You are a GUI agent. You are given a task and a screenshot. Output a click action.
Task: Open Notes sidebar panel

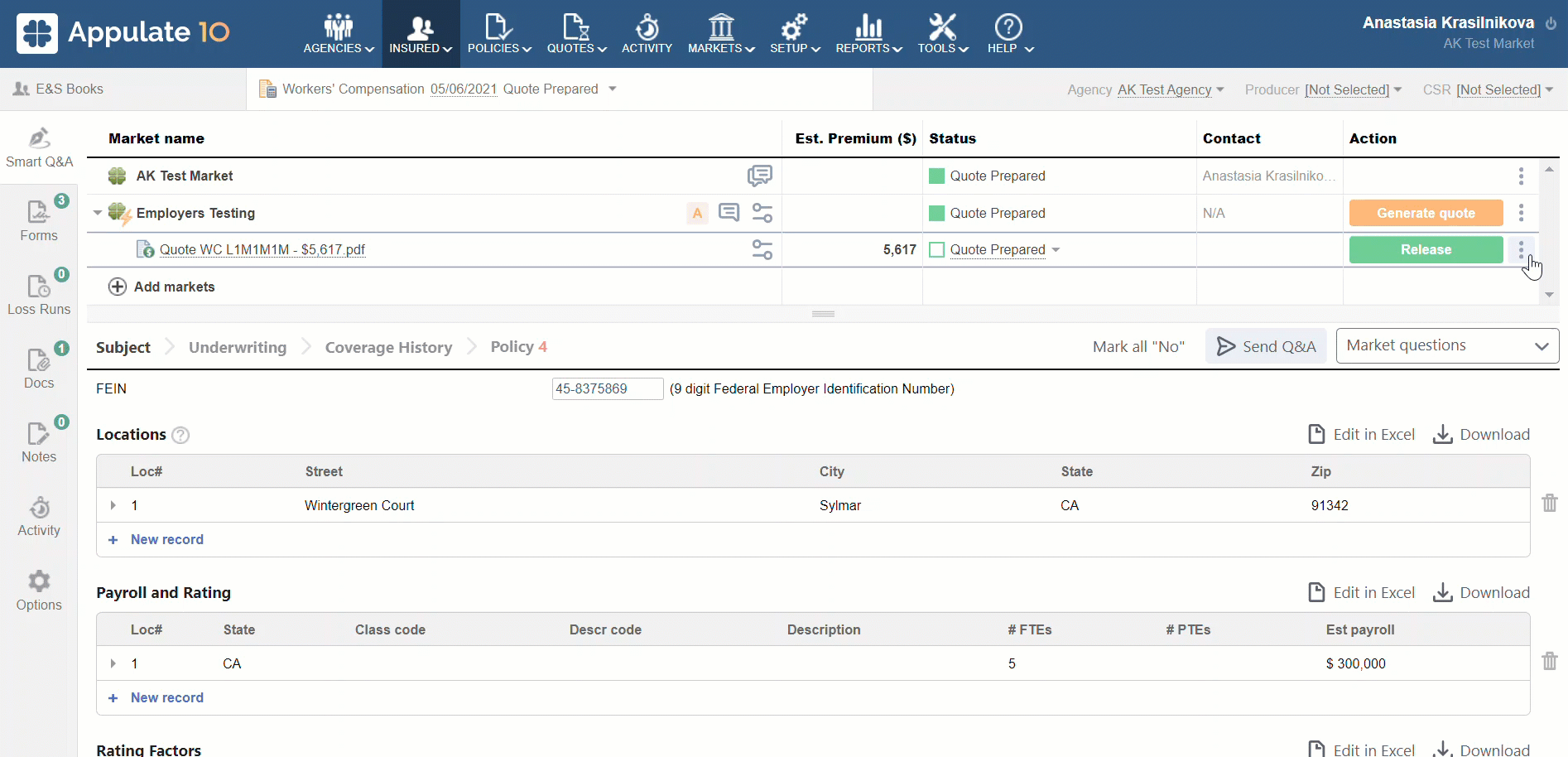(x=39, y=442)
